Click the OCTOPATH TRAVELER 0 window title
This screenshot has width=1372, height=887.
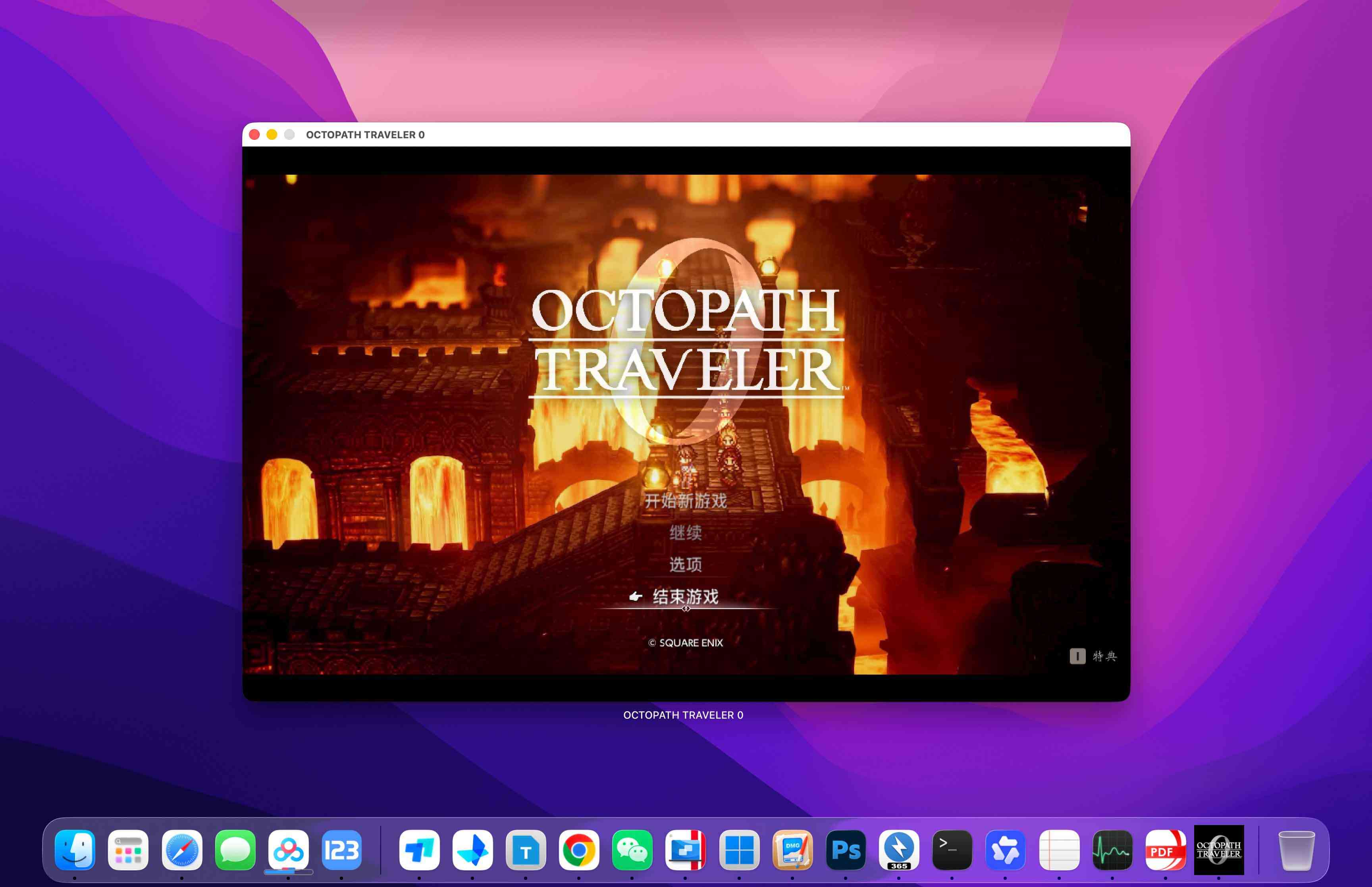pos(365,135)
